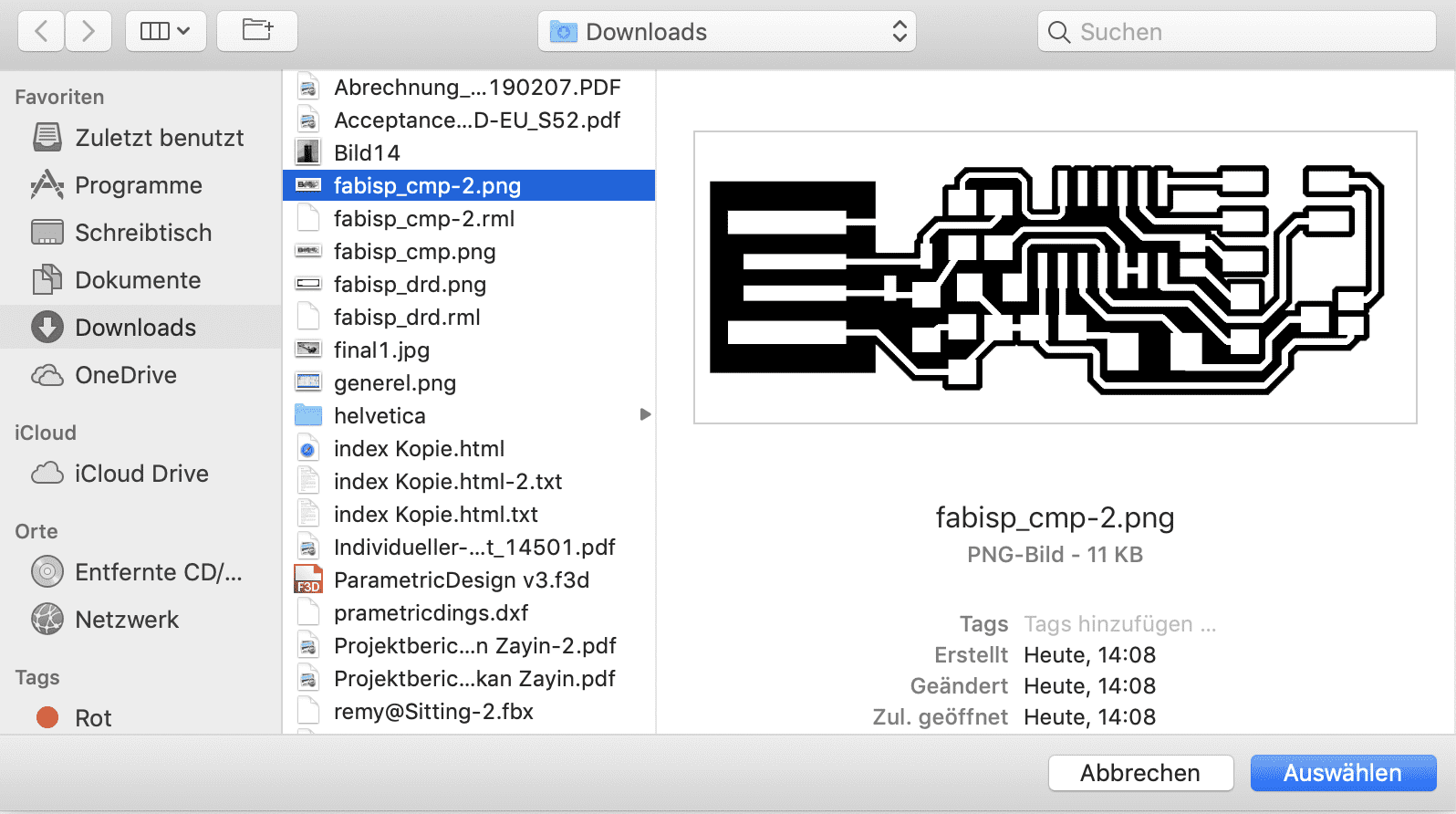
Task: Select the helvetica folder
Action: coord(469,415)
